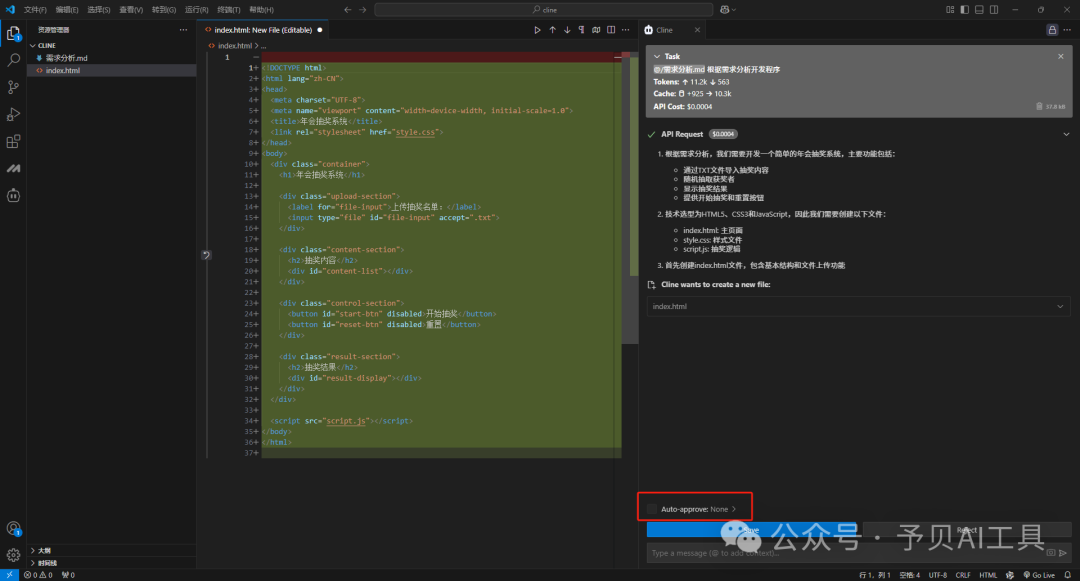The image size is (1080, 581).
Task: Go to next change with down arrow
Action: tap(567, 30)
